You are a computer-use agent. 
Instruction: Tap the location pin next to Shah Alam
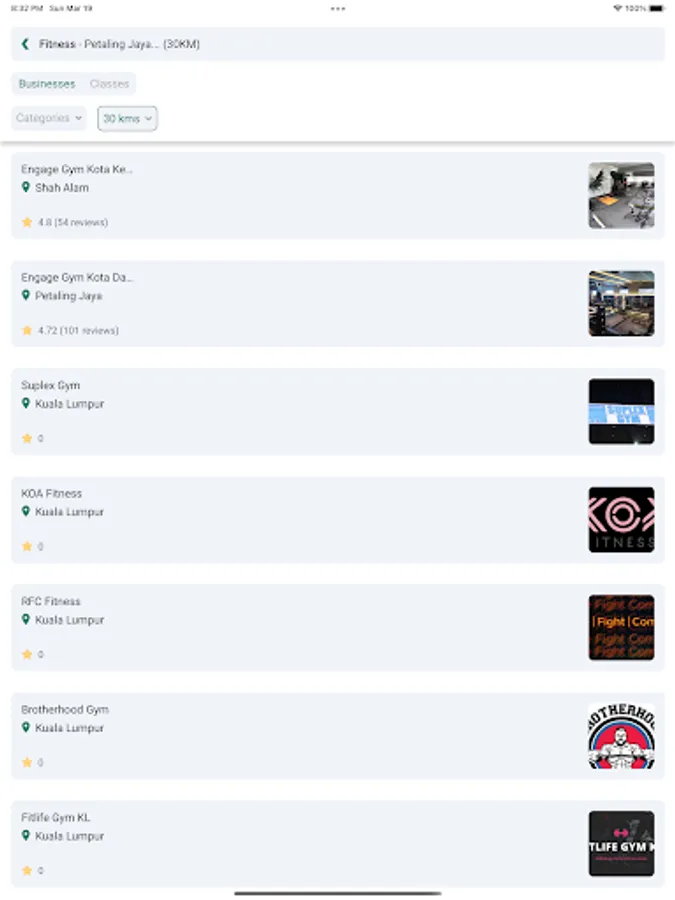pyautogui.click(x=26, y=187)
